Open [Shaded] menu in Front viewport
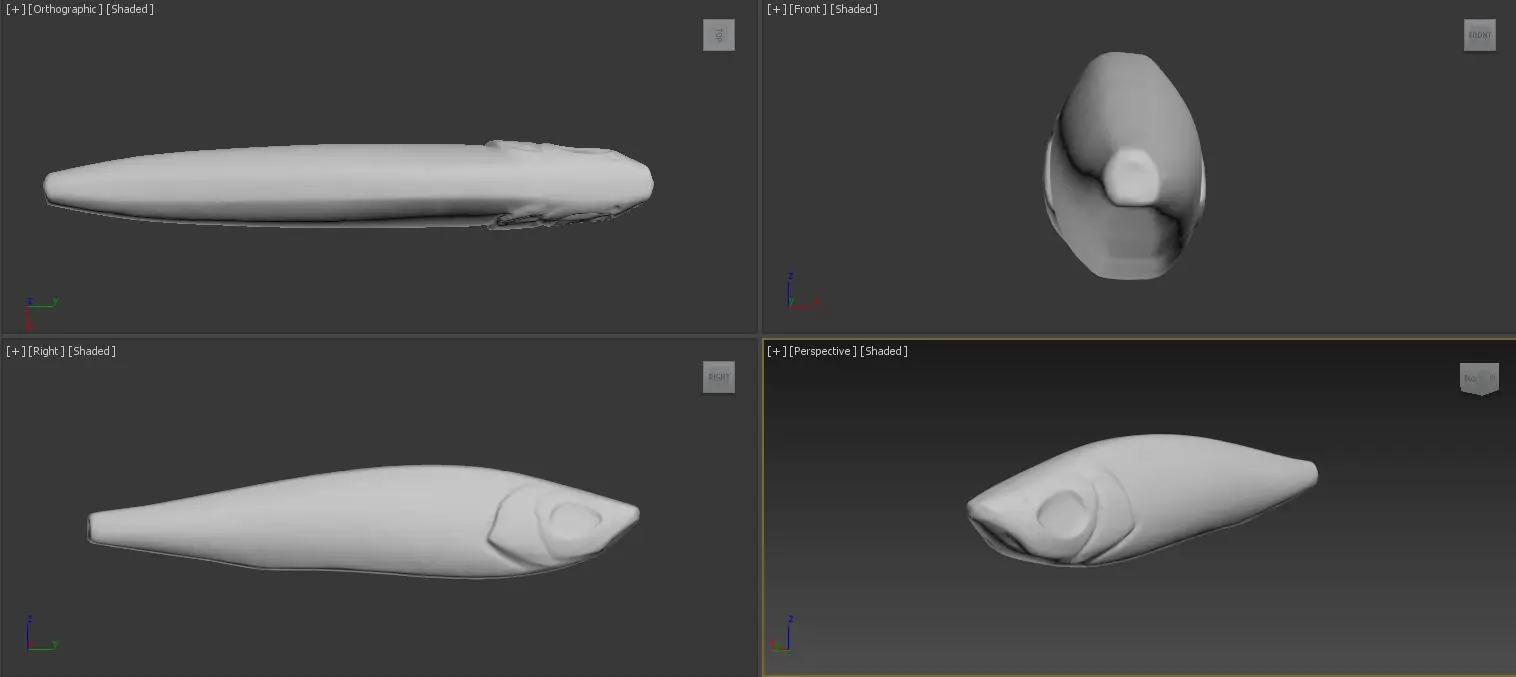Screen dimensions: 1516x677 [855, 9]
